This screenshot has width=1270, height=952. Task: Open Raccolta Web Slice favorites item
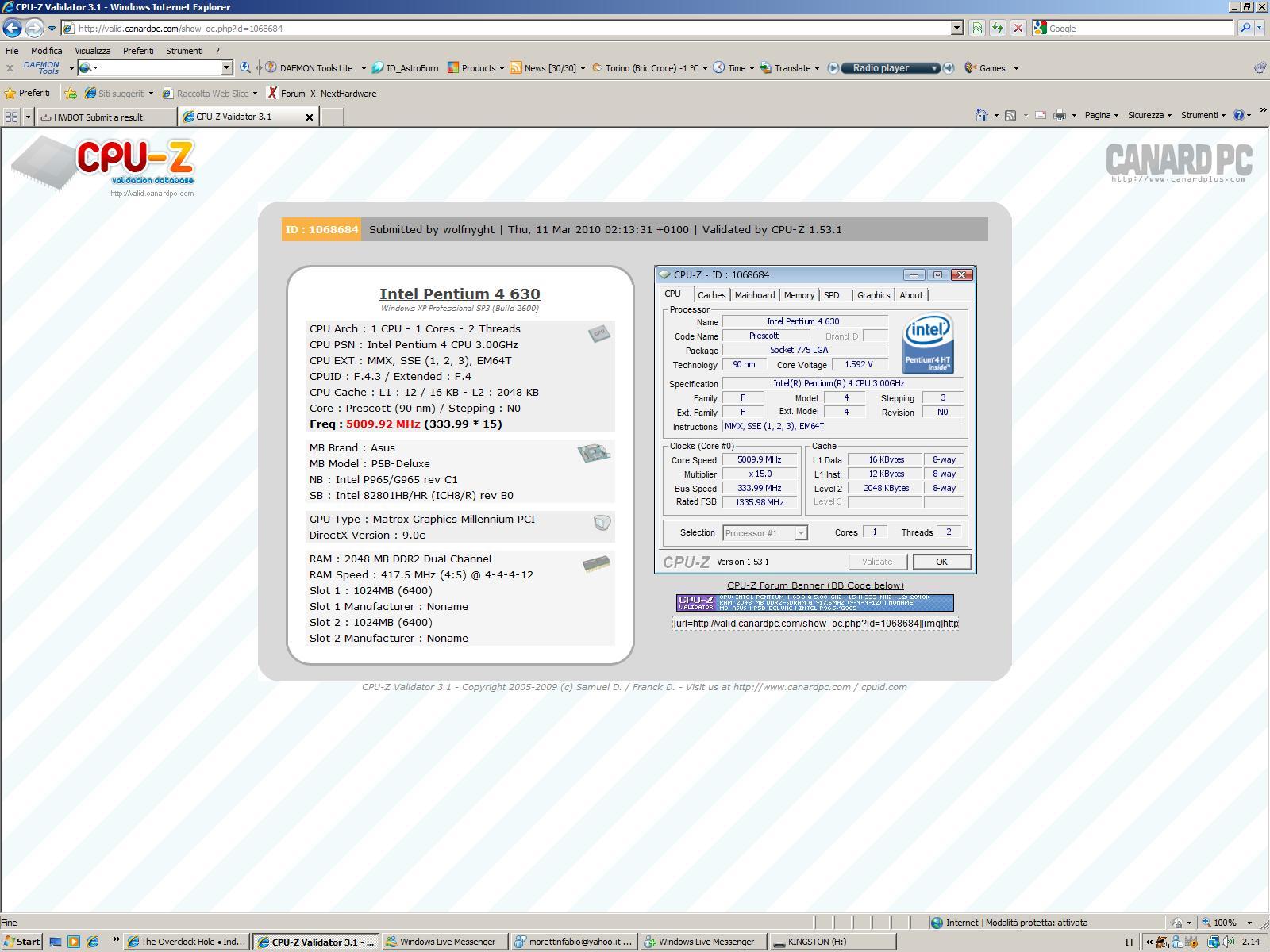(x=210, y=93)
